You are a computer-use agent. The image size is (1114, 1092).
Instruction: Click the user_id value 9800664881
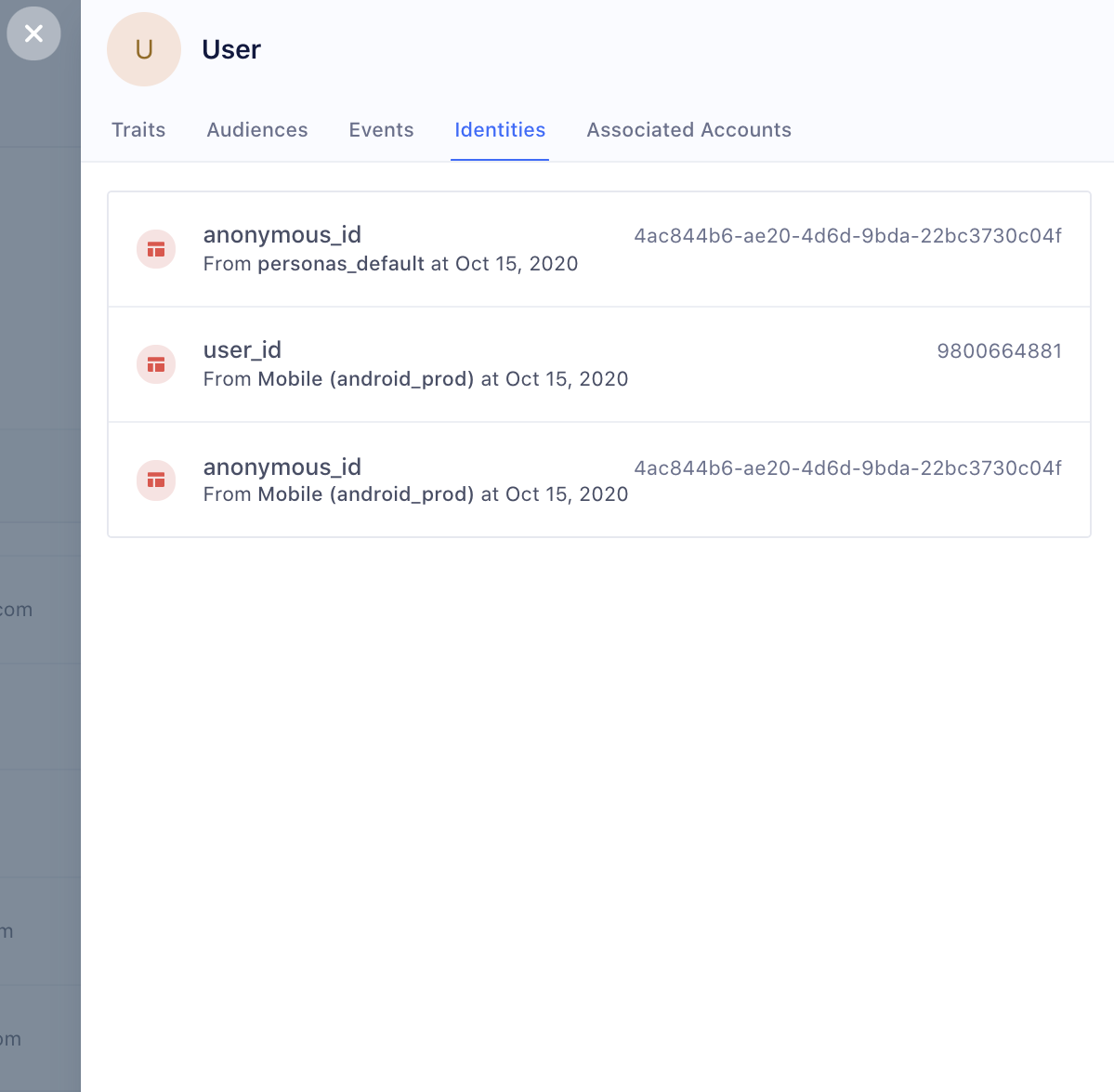[1000, 351]
